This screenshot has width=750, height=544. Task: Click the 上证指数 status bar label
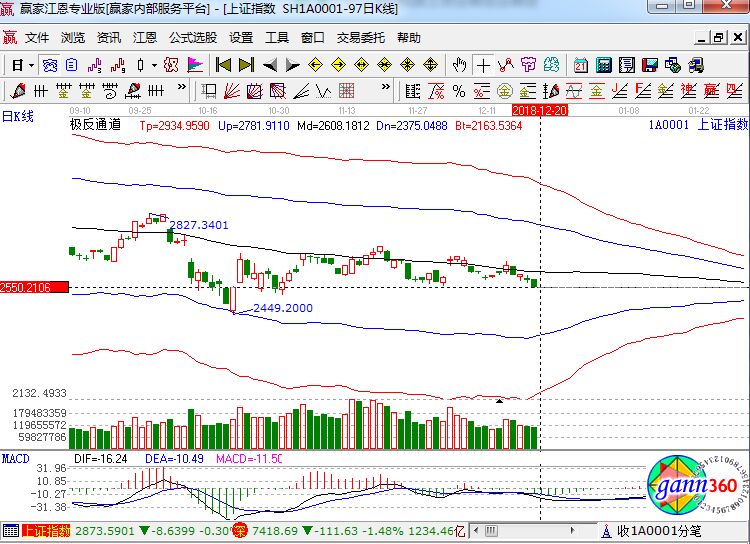(x=45, y=529)
